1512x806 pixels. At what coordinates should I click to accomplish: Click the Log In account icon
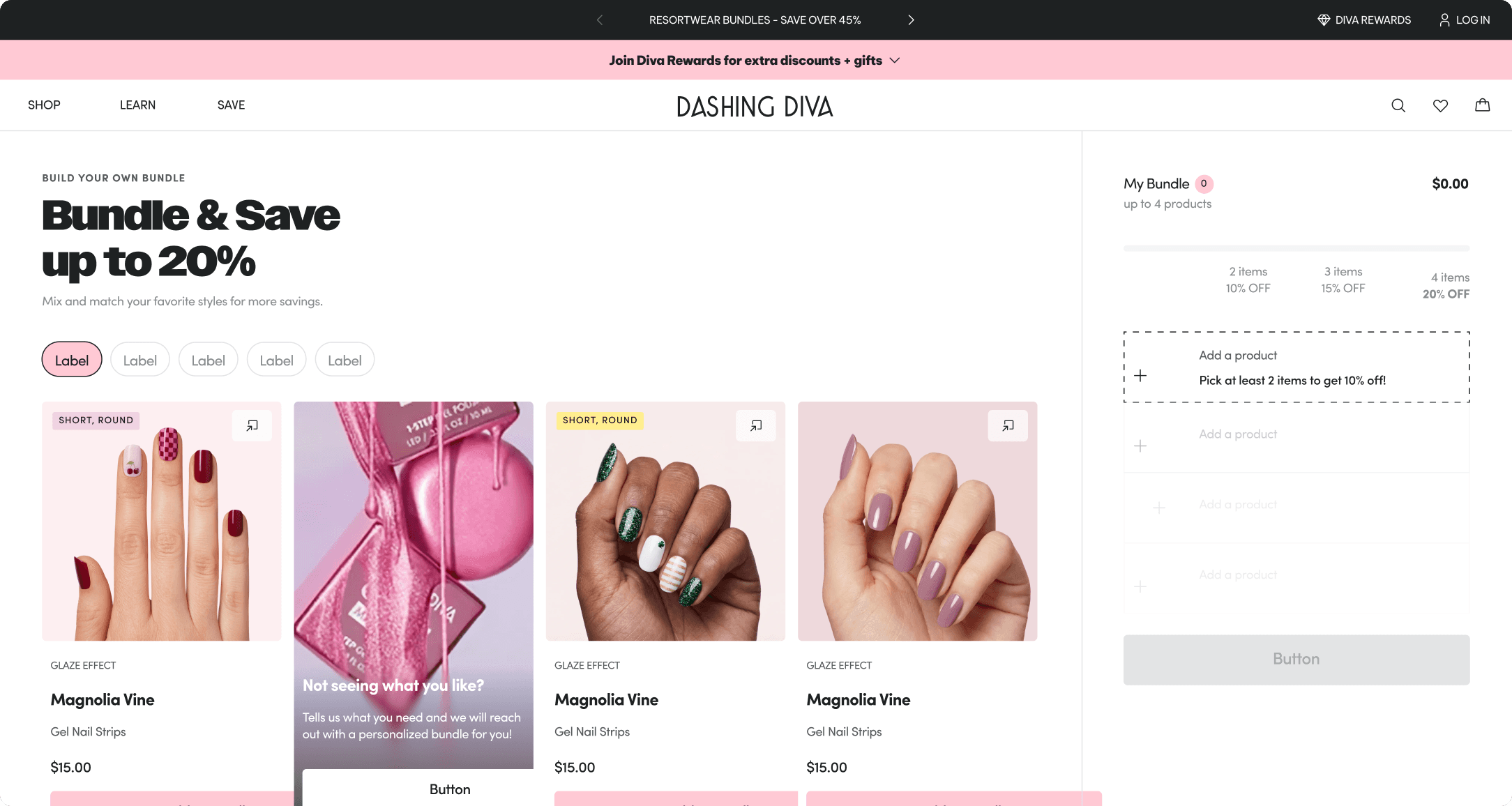coord(1443,20)
